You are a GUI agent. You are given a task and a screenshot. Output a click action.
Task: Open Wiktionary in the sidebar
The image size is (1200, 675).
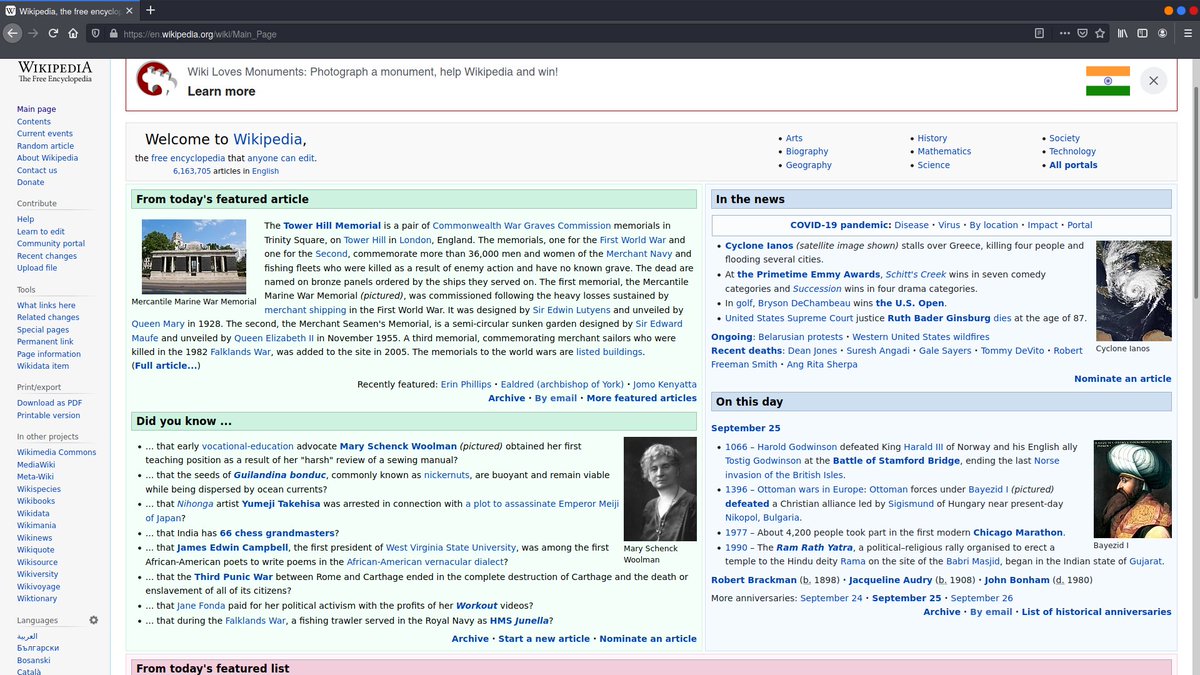coord(37,599)
